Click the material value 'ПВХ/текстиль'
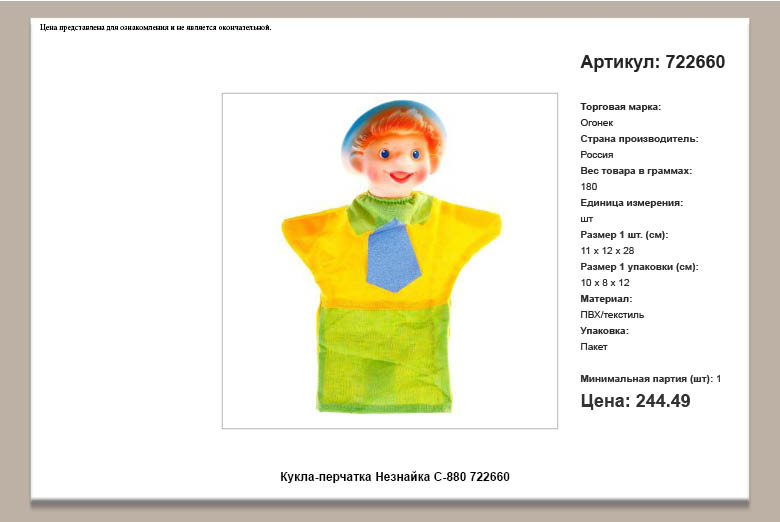The image size is (780, 522). click(612, 314)
